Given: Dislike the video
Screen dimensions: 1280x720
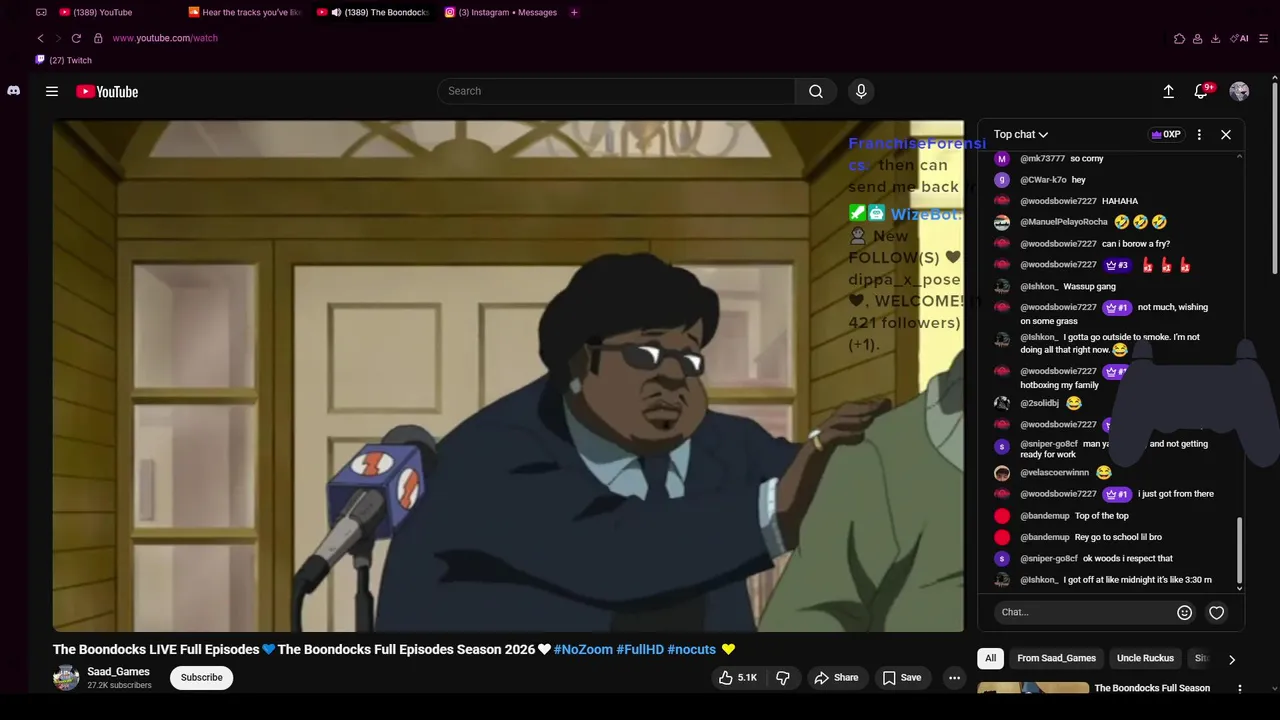Looking at the screenshot, I should [x=783, y=677].
